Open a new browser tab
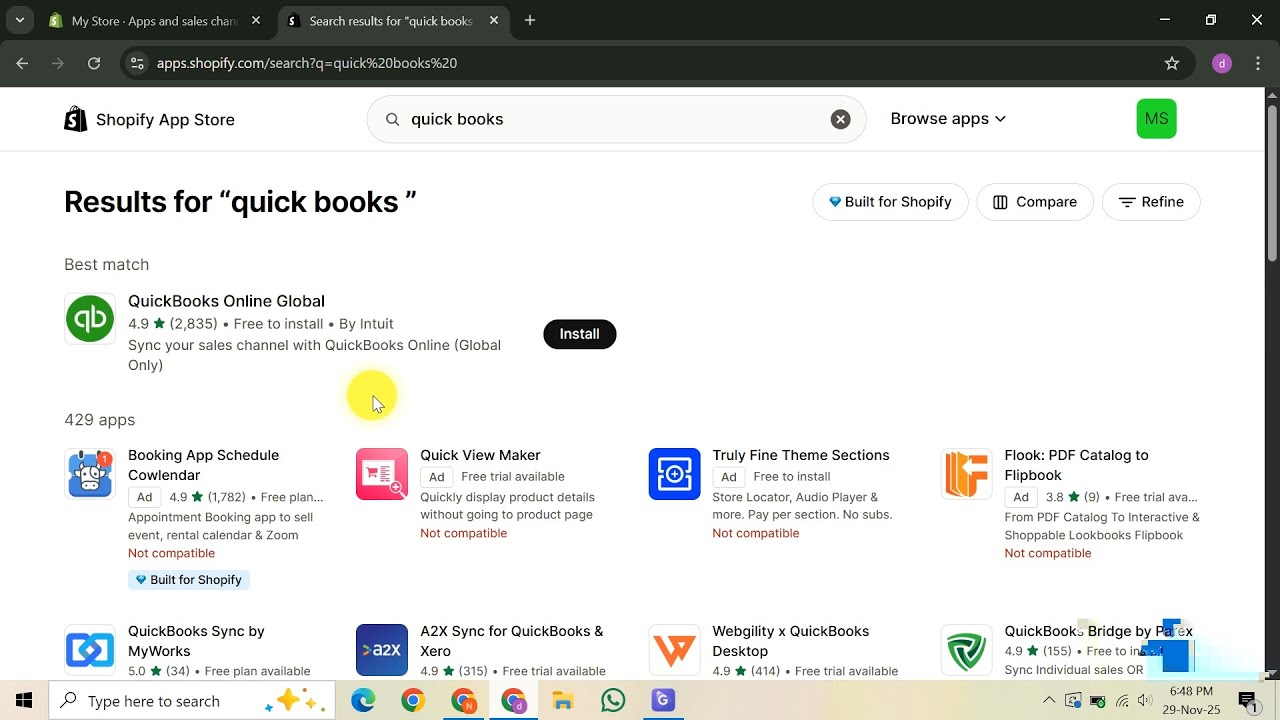1280x720 pixels. click(530, 20)
